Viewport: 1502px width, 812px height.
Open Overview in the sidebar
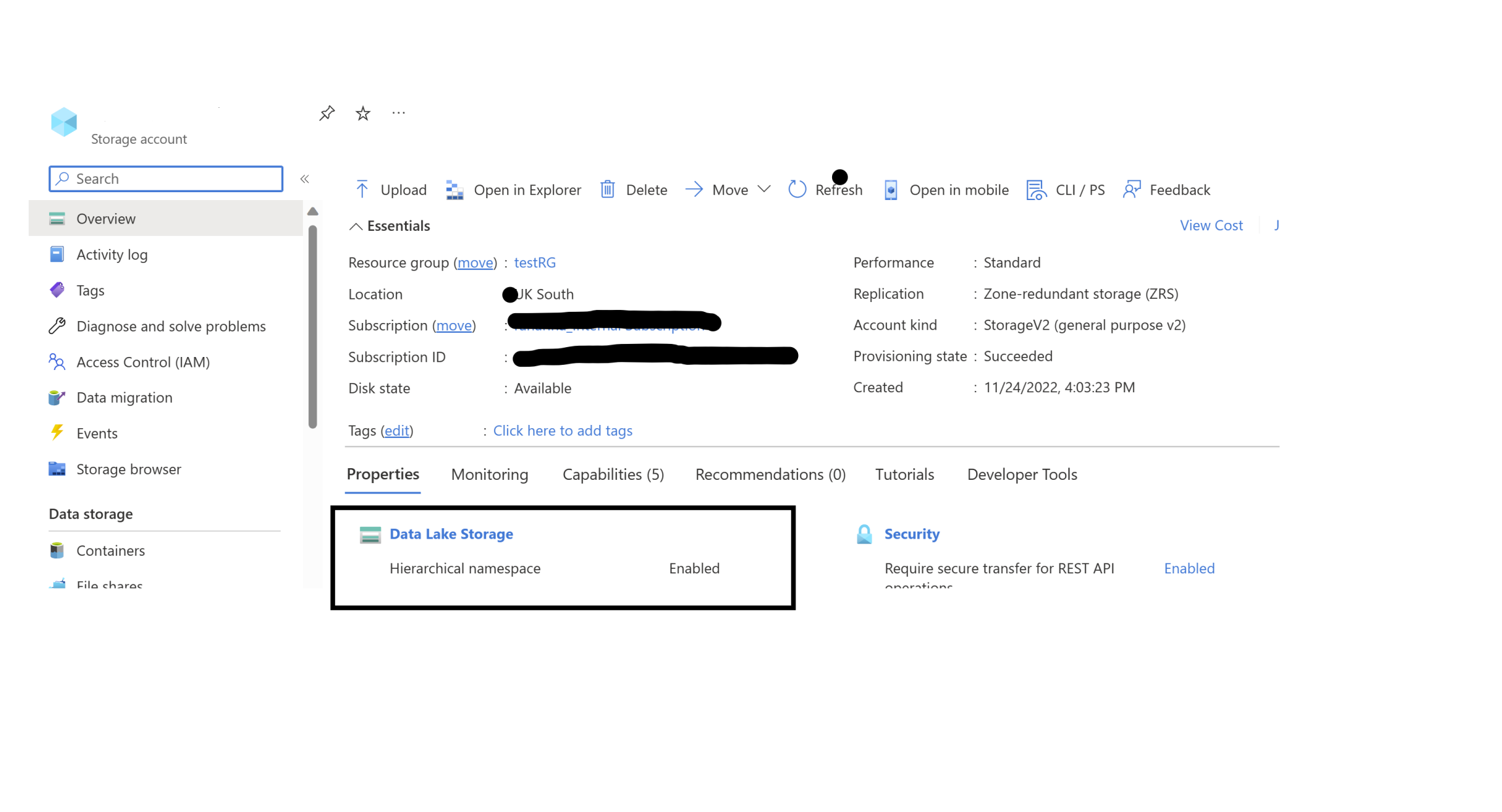166,218
